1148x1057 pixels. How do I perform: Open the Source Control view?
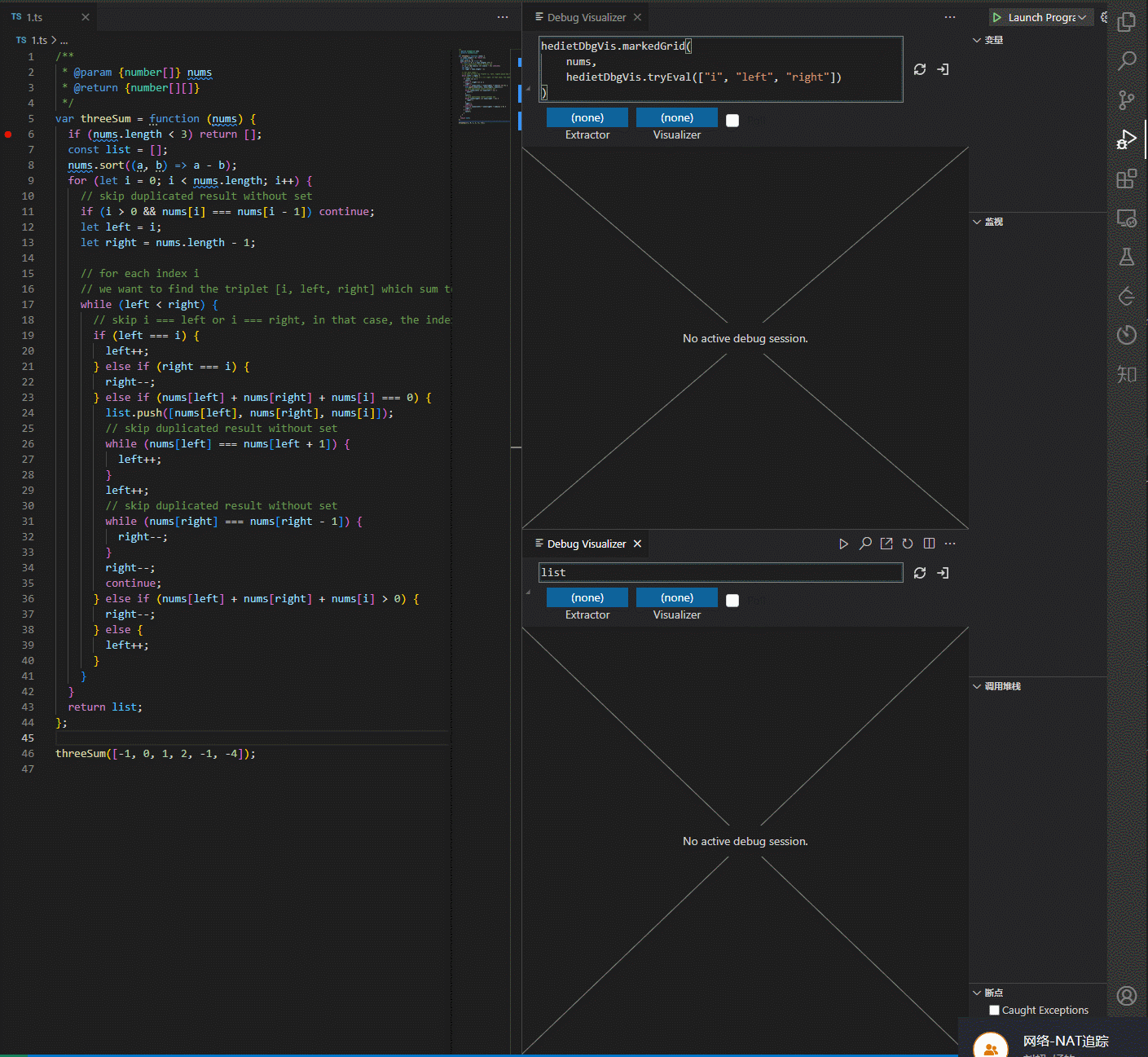click(1127, 99)
